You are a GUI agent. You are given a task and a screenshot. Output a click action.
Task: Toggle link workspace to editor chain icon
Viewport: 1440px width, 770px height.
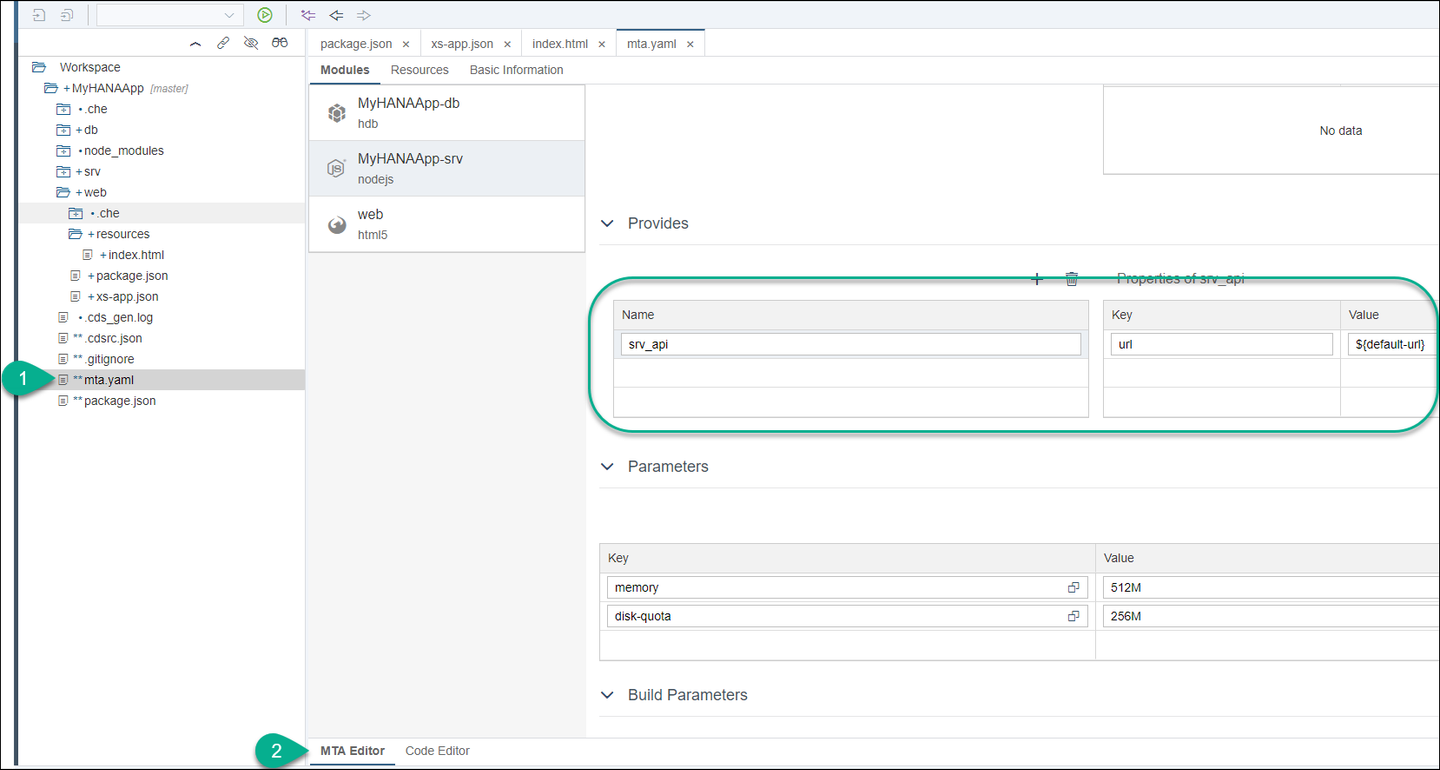[x=223, y=43]
